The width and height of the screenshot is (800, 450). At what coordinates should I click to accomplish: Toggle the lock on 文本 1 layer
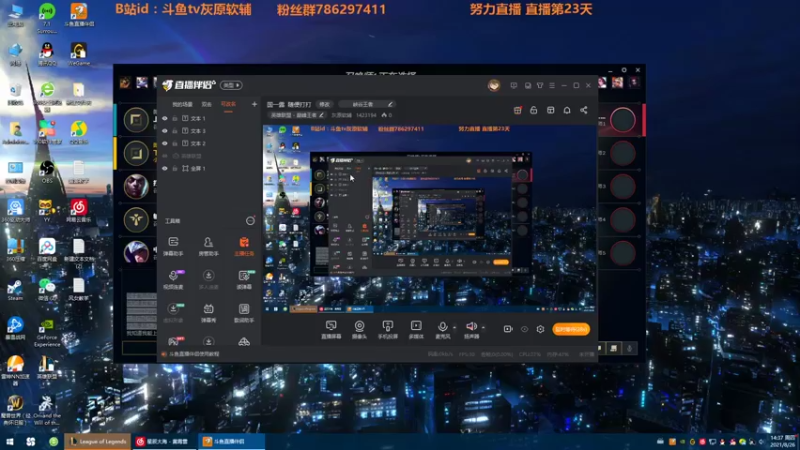175,118
